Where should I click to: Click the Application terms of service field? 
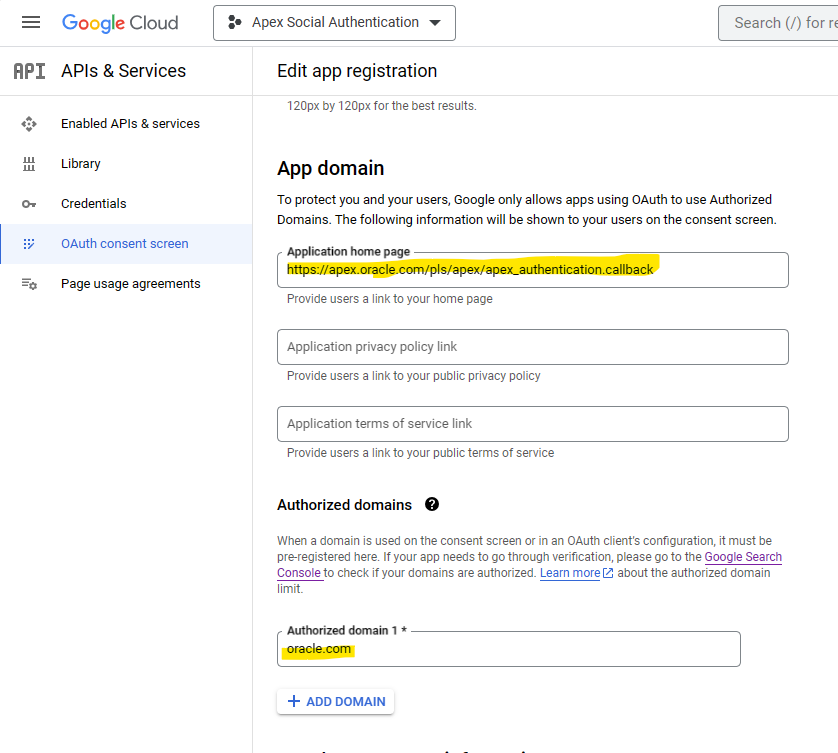point(532,424)
